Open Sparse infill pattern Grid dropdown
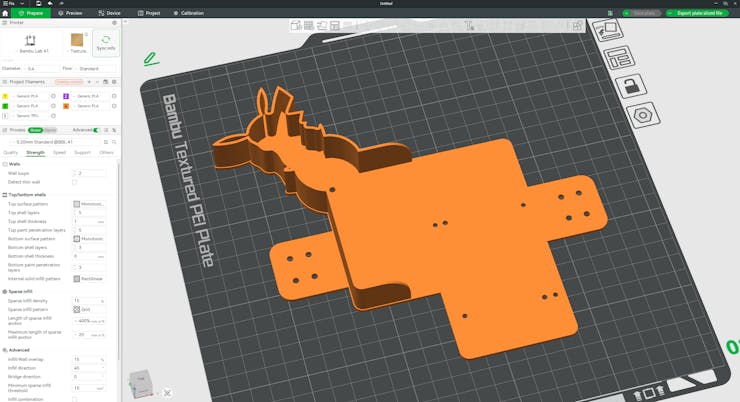 [x=89, y=310]
